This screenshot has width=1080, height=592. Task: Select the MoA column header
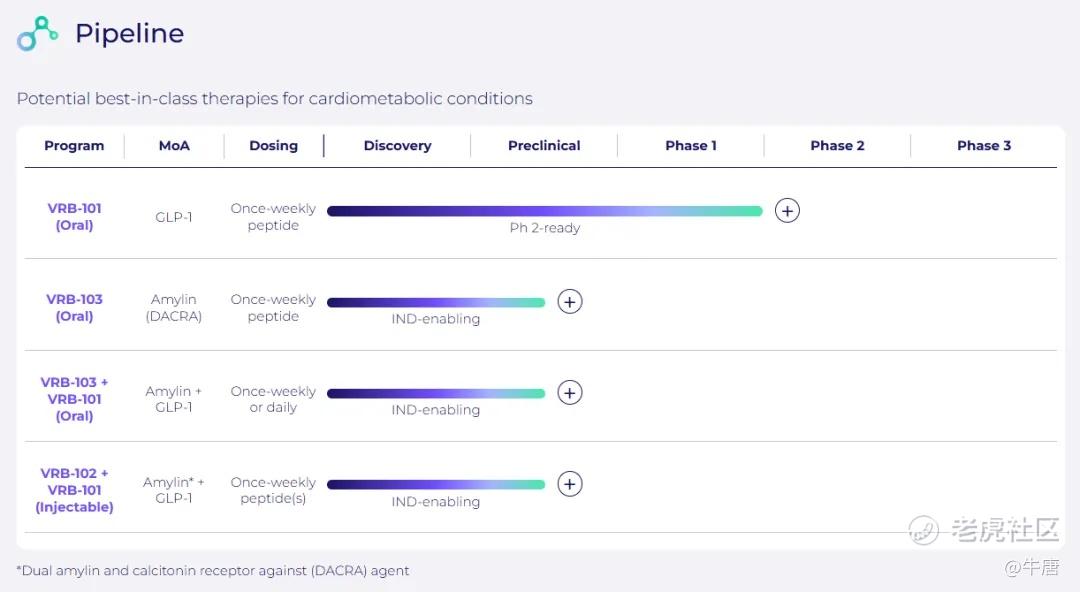pyautogui.click(x=174, y=146)
